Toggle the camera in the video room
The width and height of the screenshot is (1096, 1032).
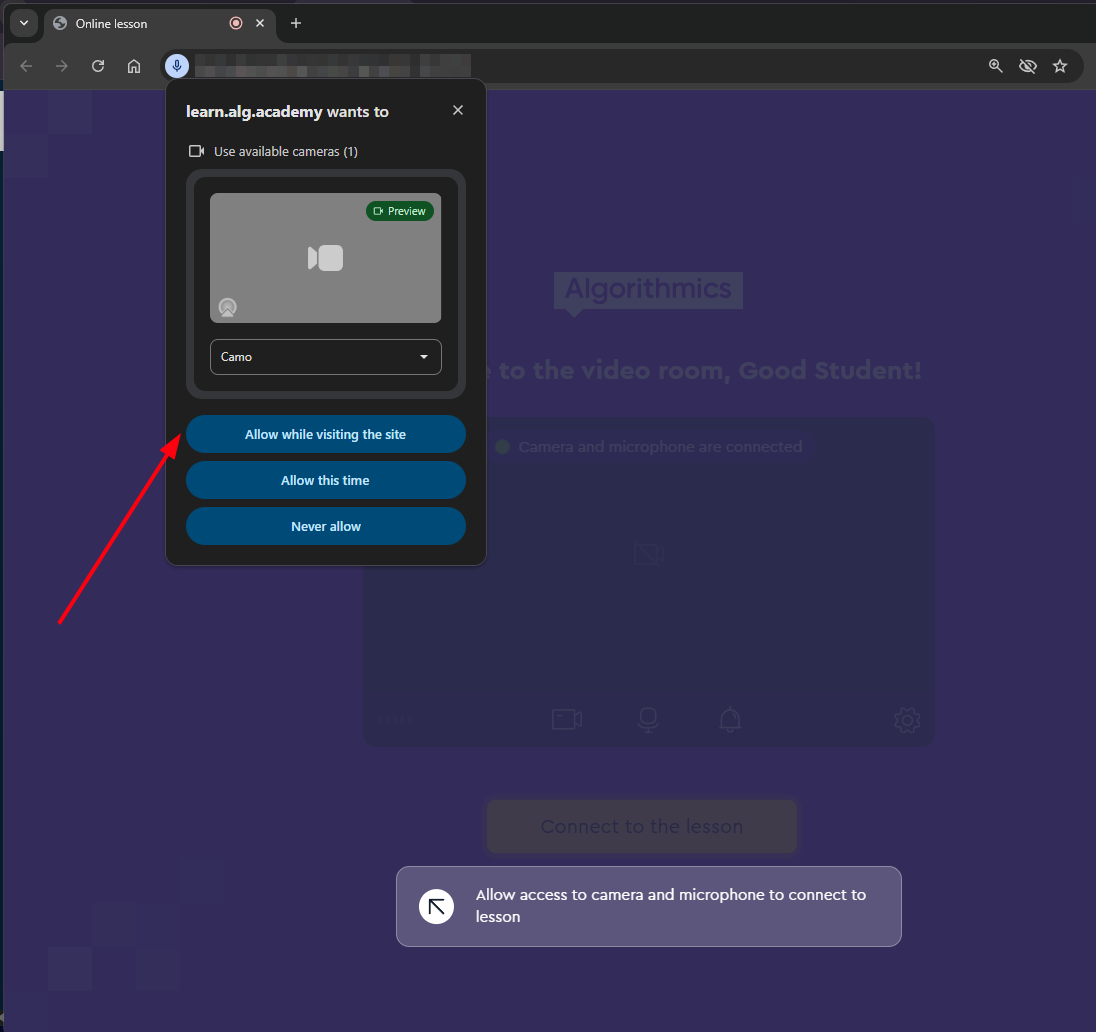point(567,720)
